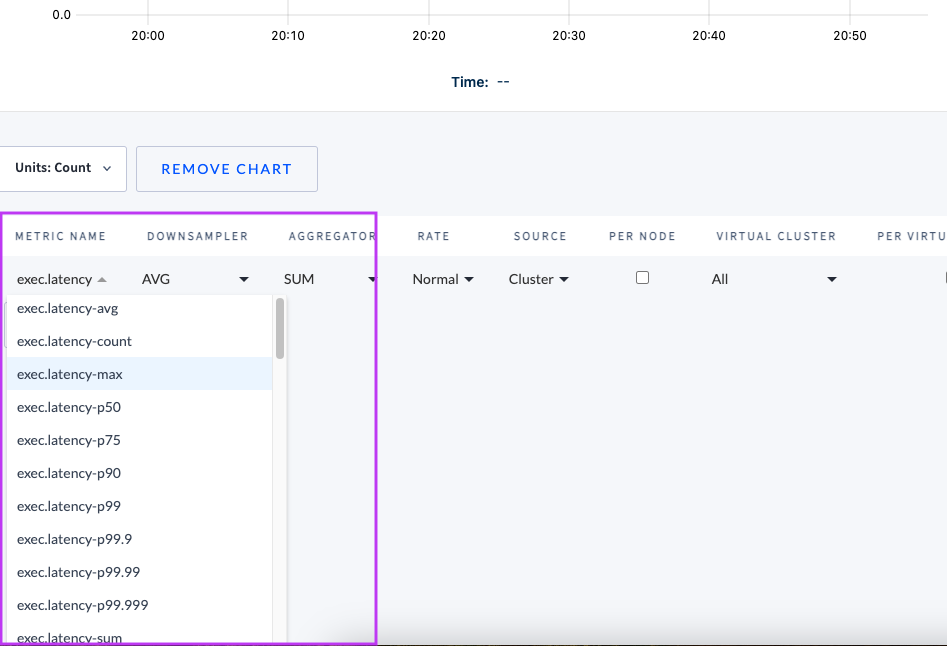Click the Metric Name column header
Screen dimensions: 947x646
click(x=60, y=236)
